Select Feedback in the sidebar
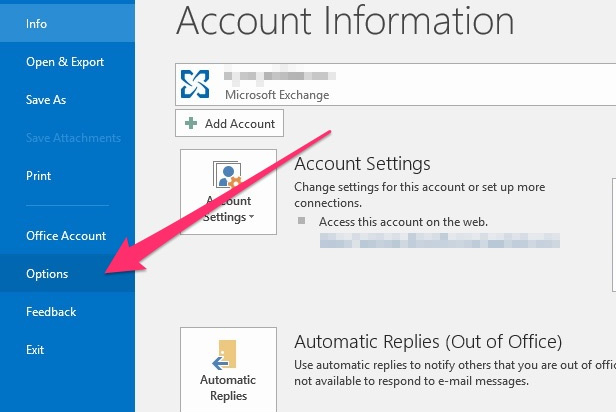Image resolution: width=616 pixels, height=412 pixels. click(x=51, y=312)
